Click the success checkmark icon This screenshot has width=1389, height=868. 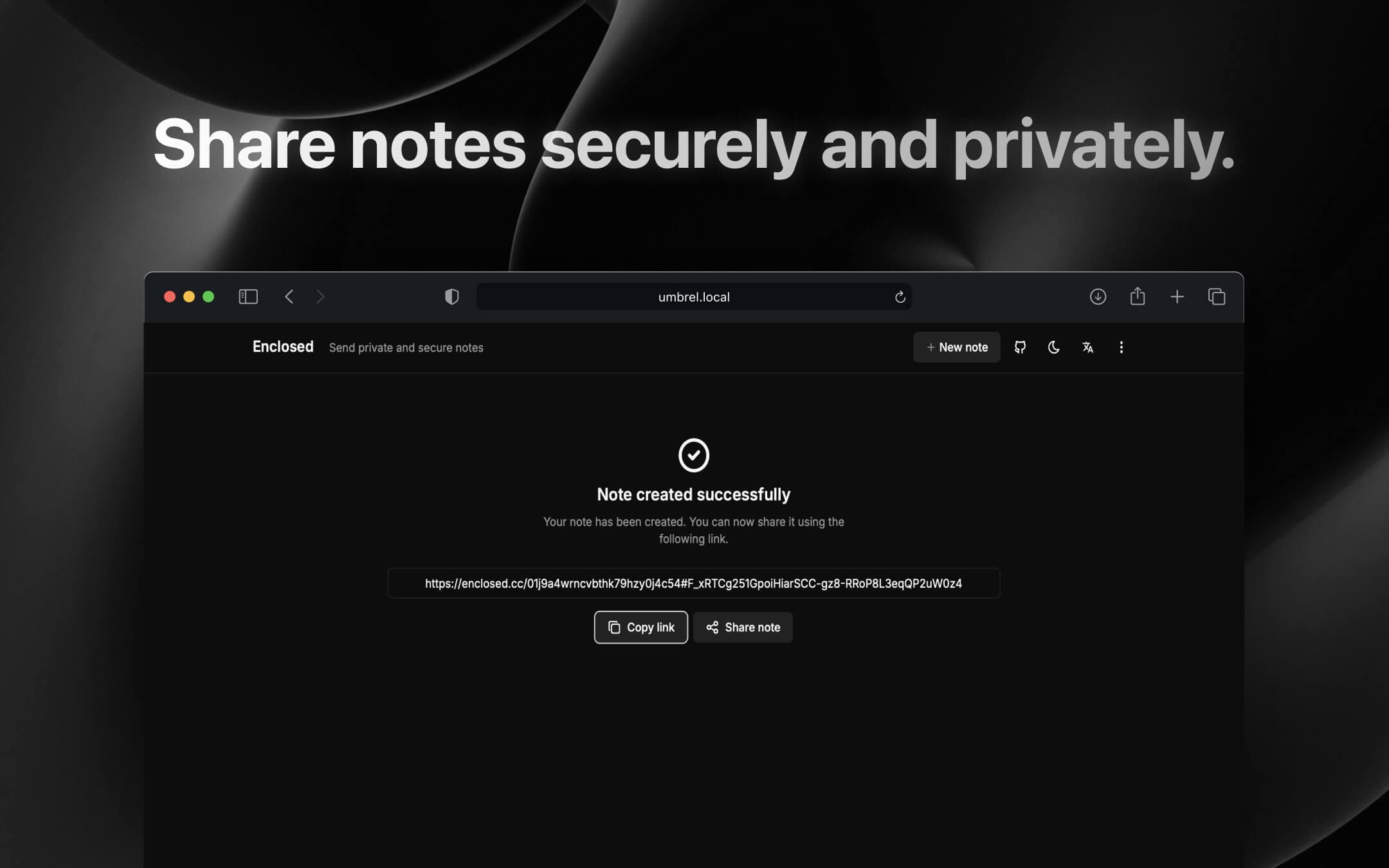click(694, 455)
